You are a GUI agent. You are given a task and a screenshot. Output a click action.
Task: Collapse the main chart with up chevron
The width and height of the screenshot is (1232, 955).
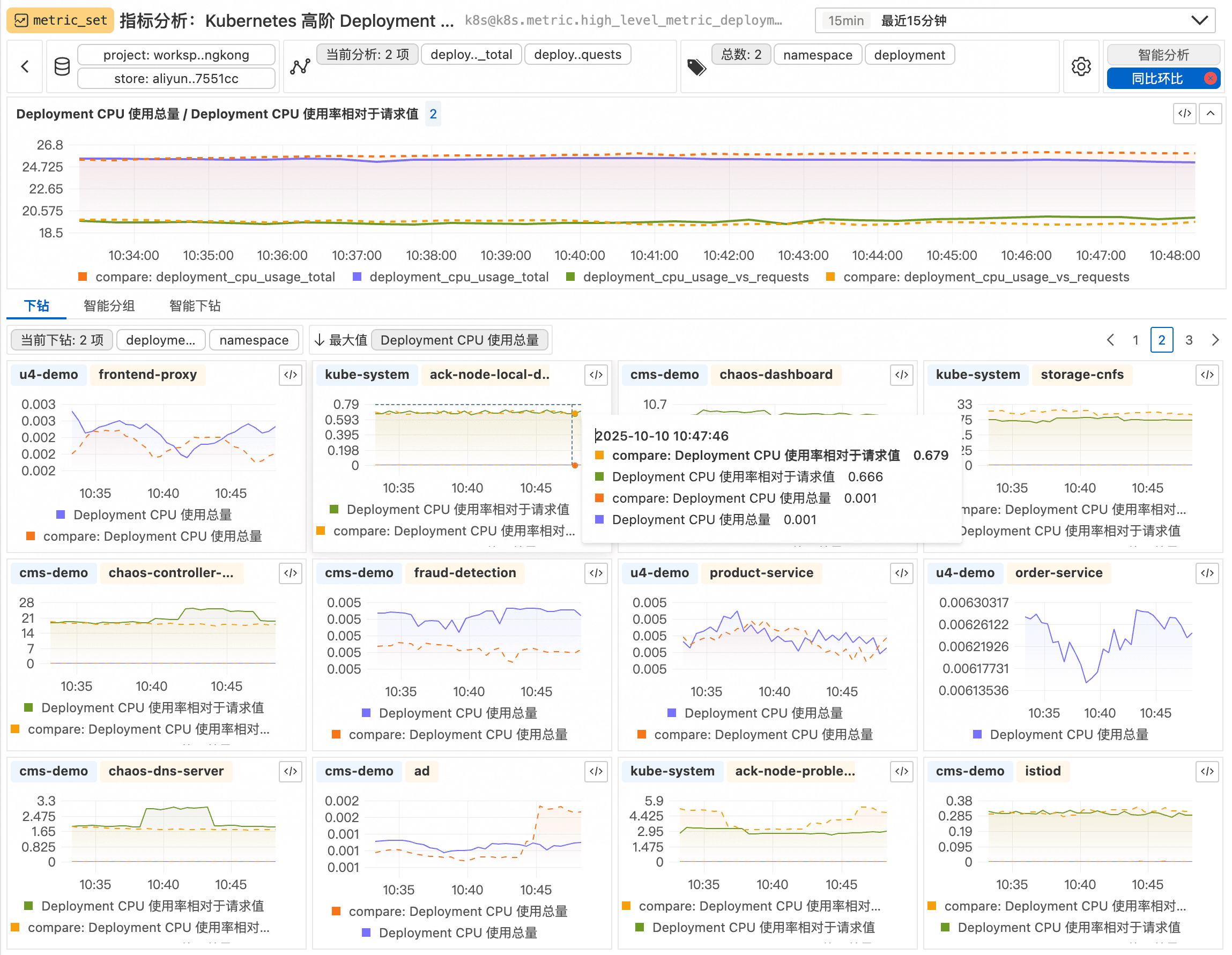pyautogui.click(x=1210, y=113)
